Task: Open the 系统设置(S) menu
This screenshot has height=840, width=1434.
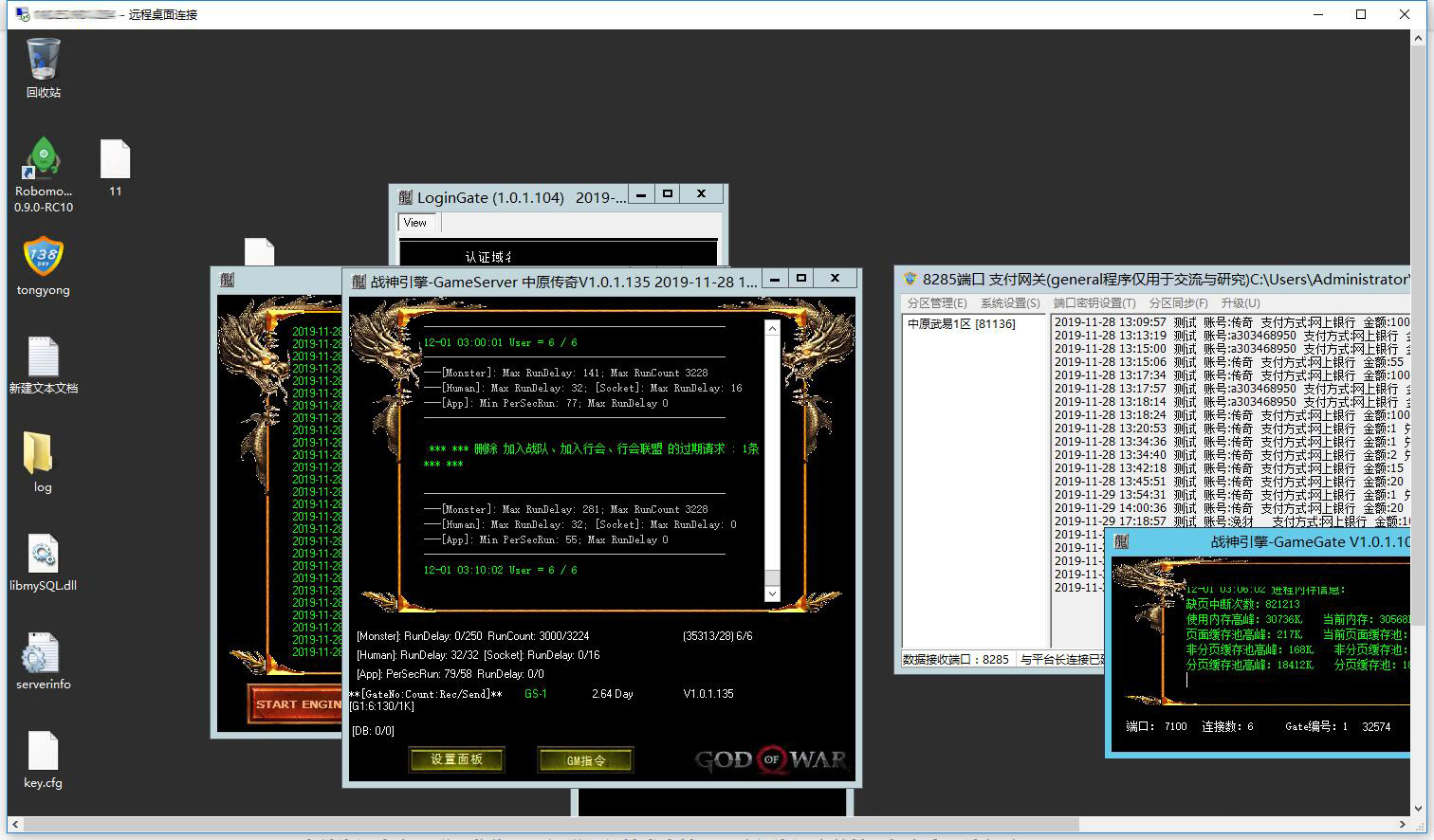Action: pyautogui.click(x=1010, y=303)
